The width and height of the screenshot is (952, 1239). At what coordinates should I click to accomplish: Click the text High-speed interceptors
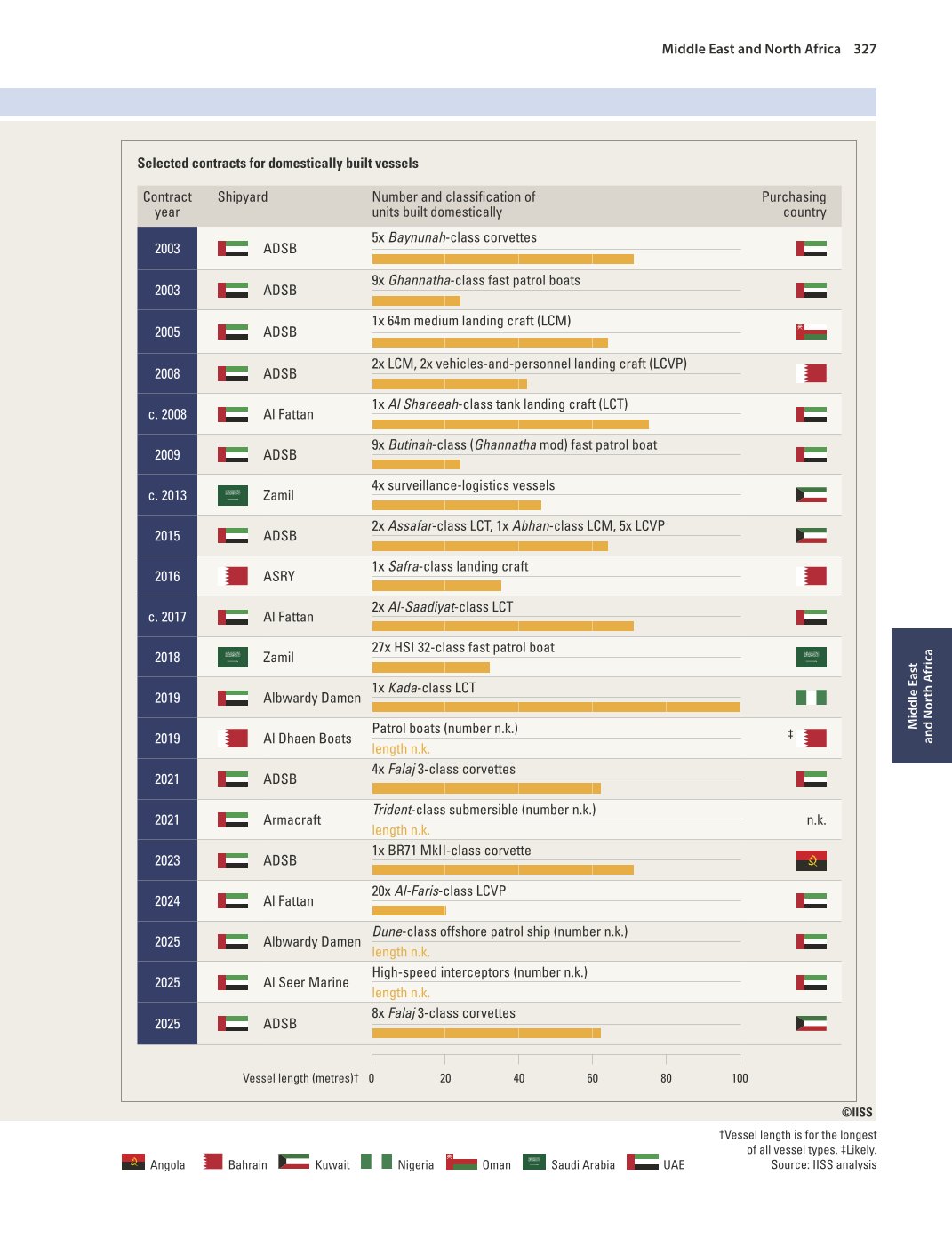(x=441, y=972)
